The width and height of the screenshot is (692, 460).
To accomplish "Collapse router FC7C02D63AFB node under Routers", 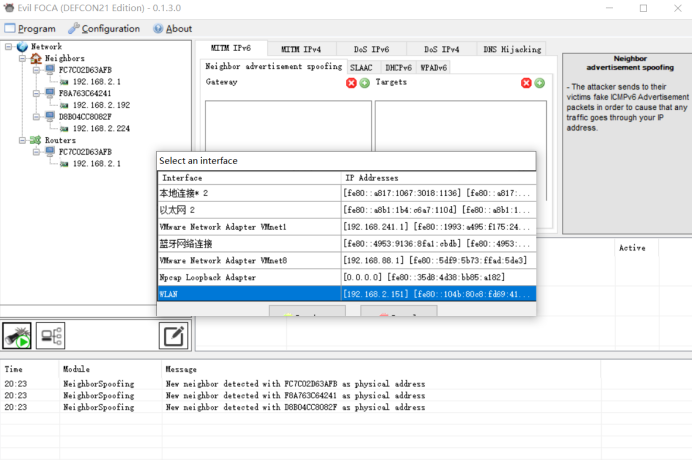I will pos(36,152).
